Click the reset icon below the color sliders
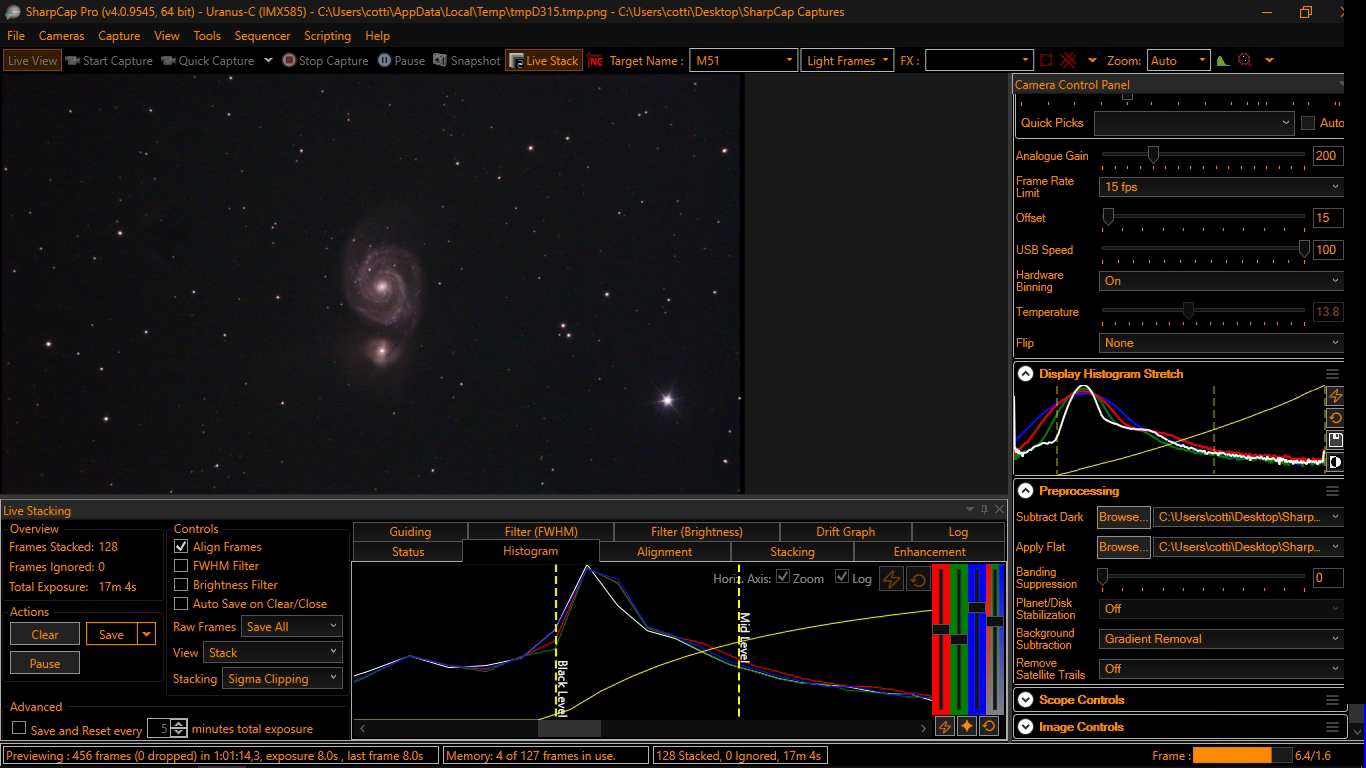1366x768 pixels. click(x=989, y=727)
